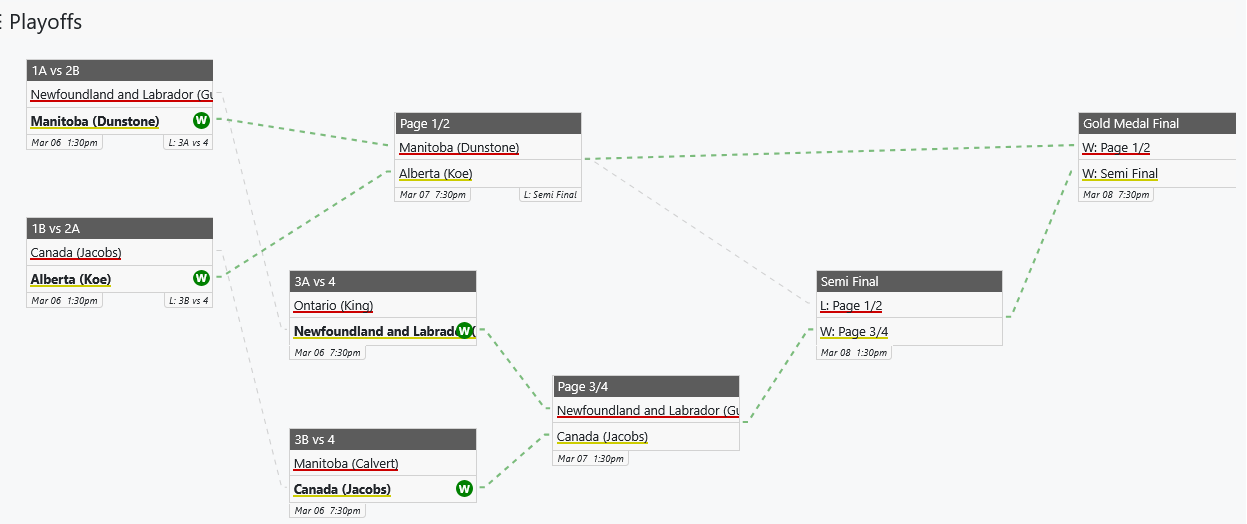Click the W badge in 3B vs 4 game

464,489
